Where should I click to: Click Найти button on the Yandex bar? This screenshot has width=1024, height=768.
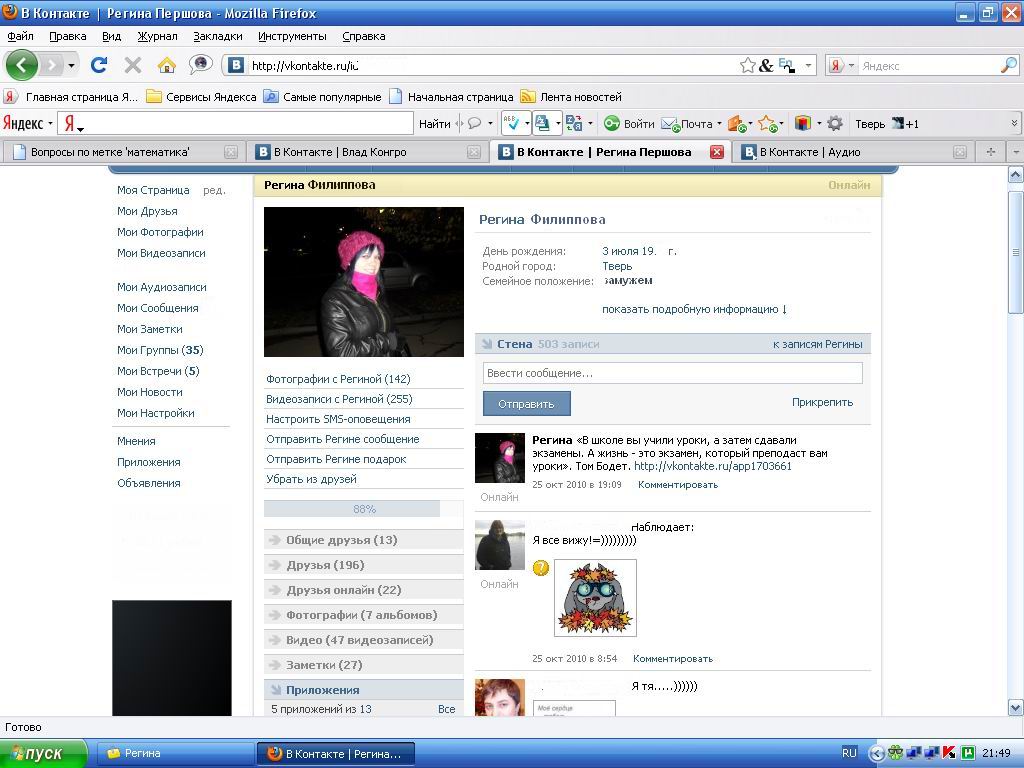click(434, 123)
